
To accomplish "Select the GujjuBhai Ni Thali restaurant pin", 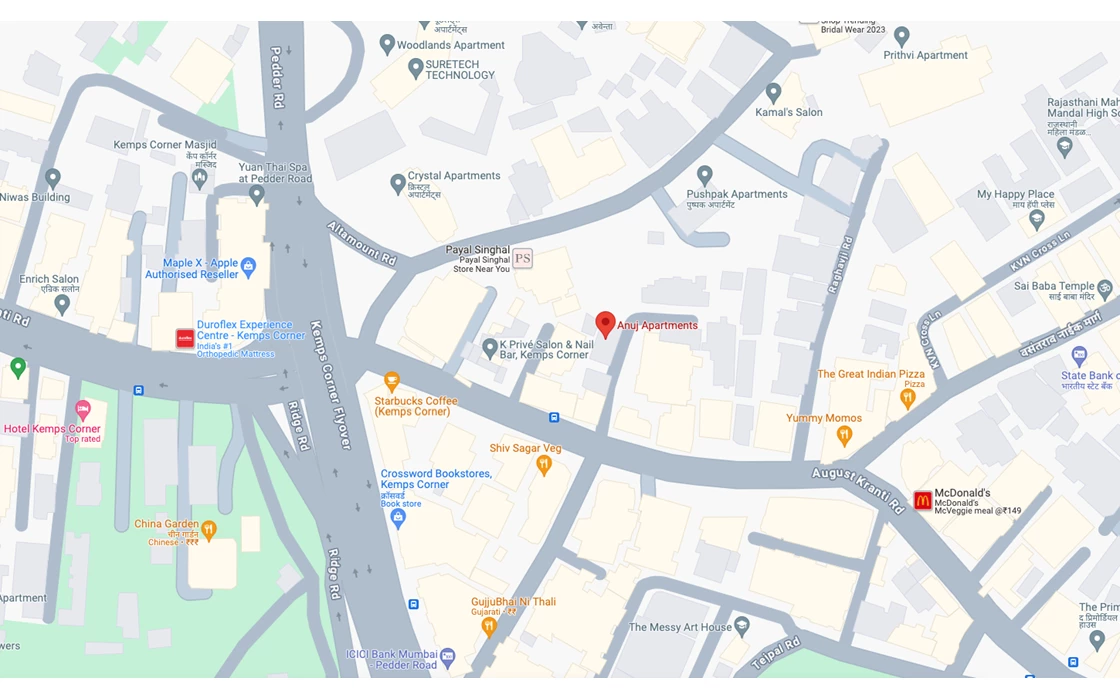I will [489, 626].
